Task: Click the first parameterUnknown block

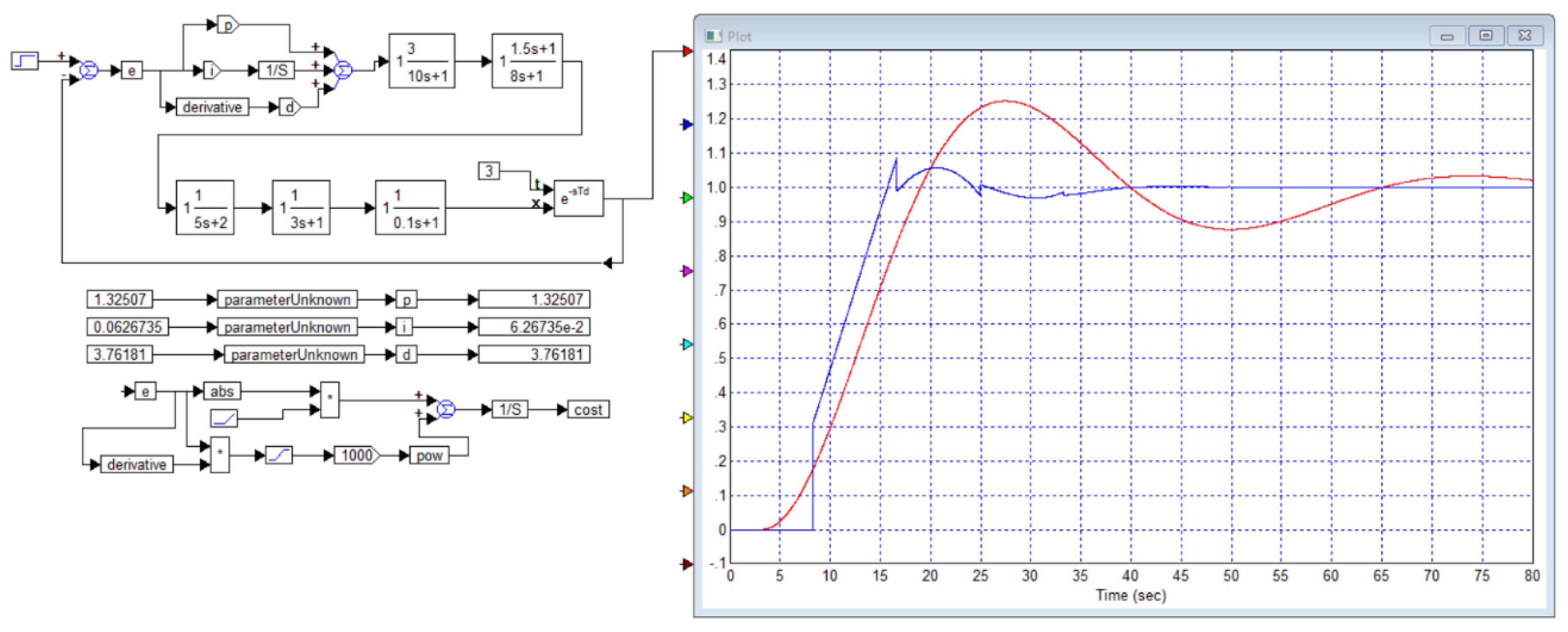Action: (287, 299)
